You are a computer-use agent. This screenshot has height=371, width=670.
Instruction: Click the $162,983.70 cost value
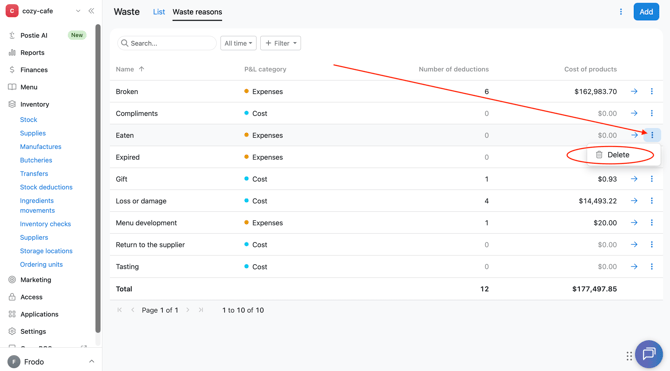(x=596, y=91)
